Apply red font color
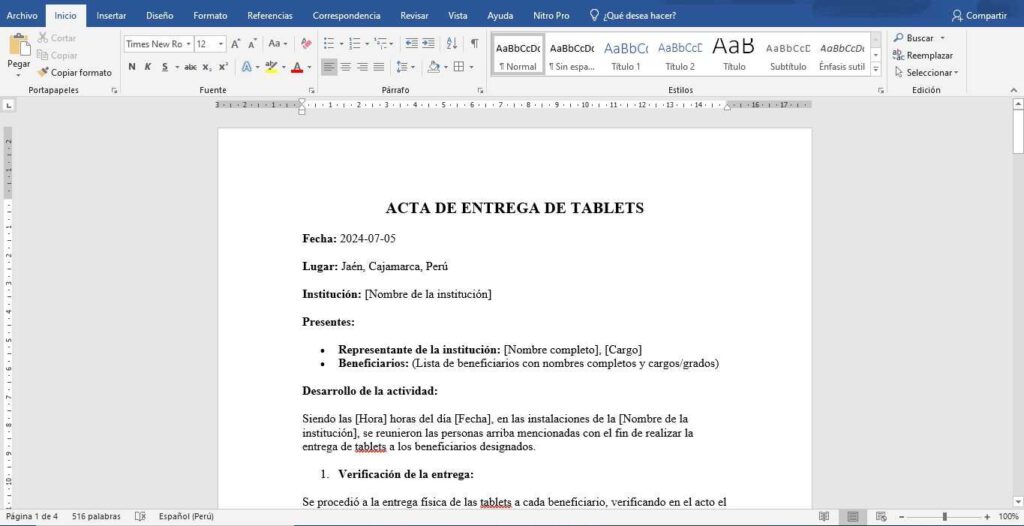The width and height of the screenshot is (1024, 526). (x=297, y=67)
